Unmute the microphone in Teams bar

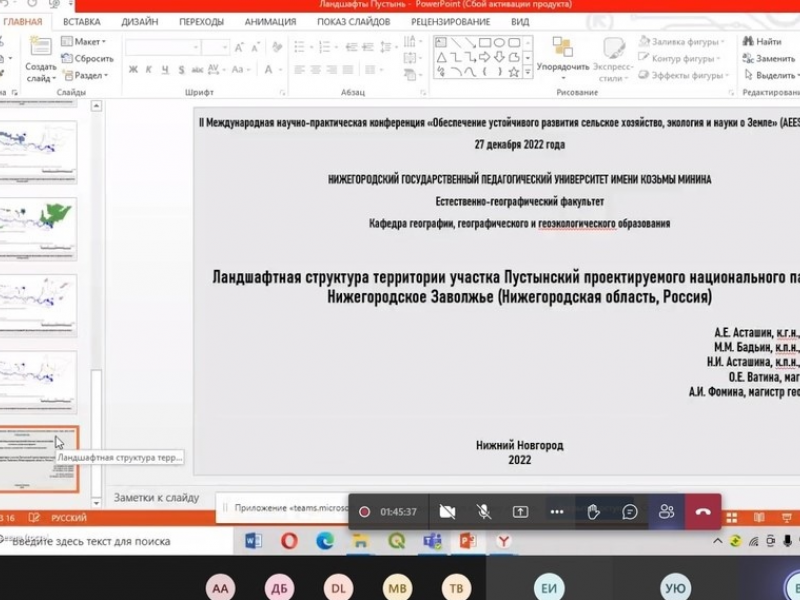pos(484,511)
